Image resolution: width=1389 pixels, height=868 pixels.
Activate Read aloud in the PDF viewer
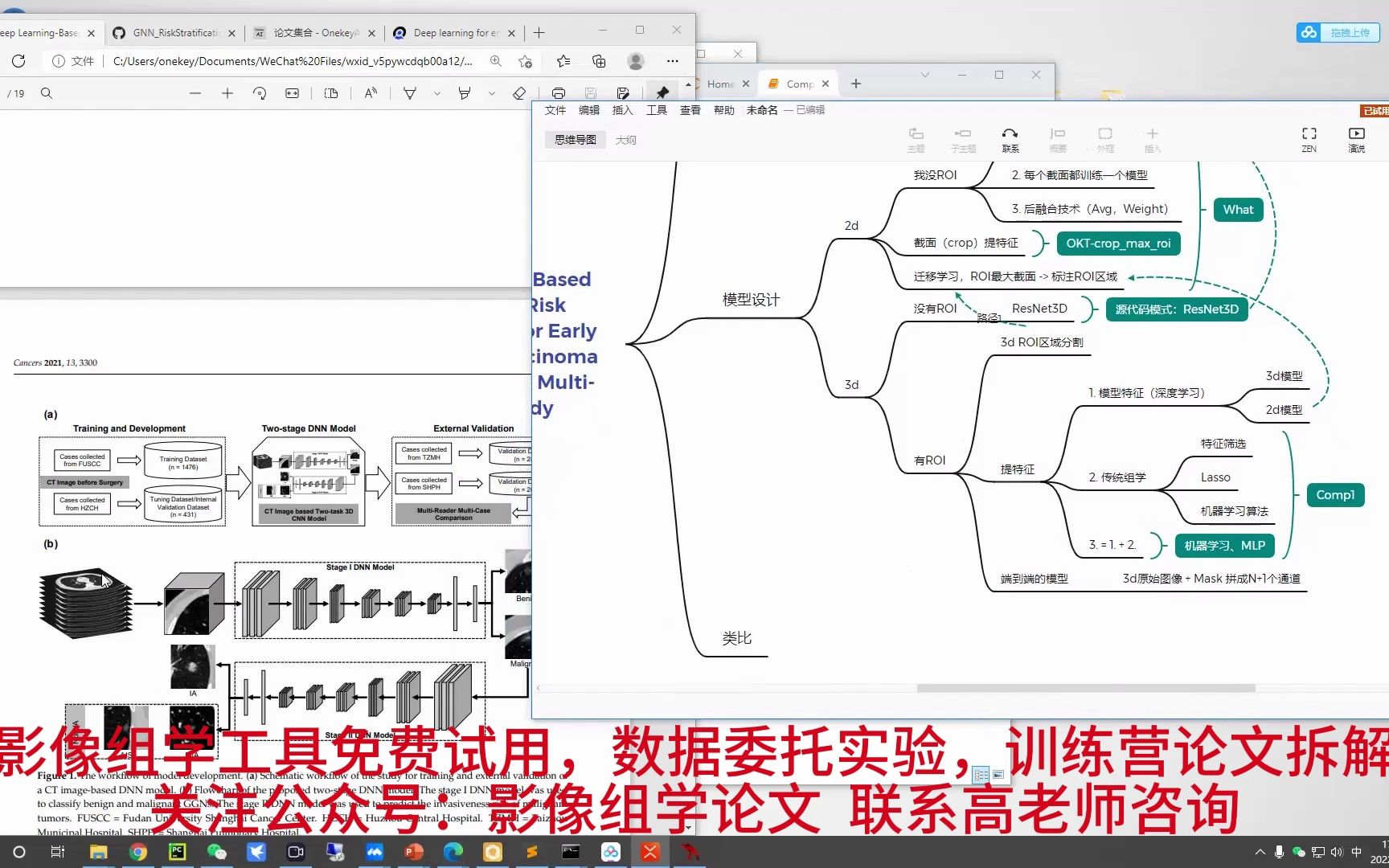(x=370, y=92)
